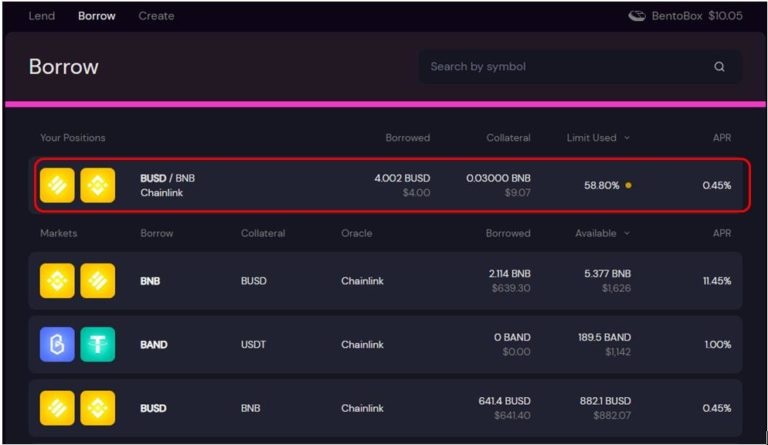This screenshot has width=768, height=445.
Task: Switch to the Lend tab
Action: (x=41, y=16)
